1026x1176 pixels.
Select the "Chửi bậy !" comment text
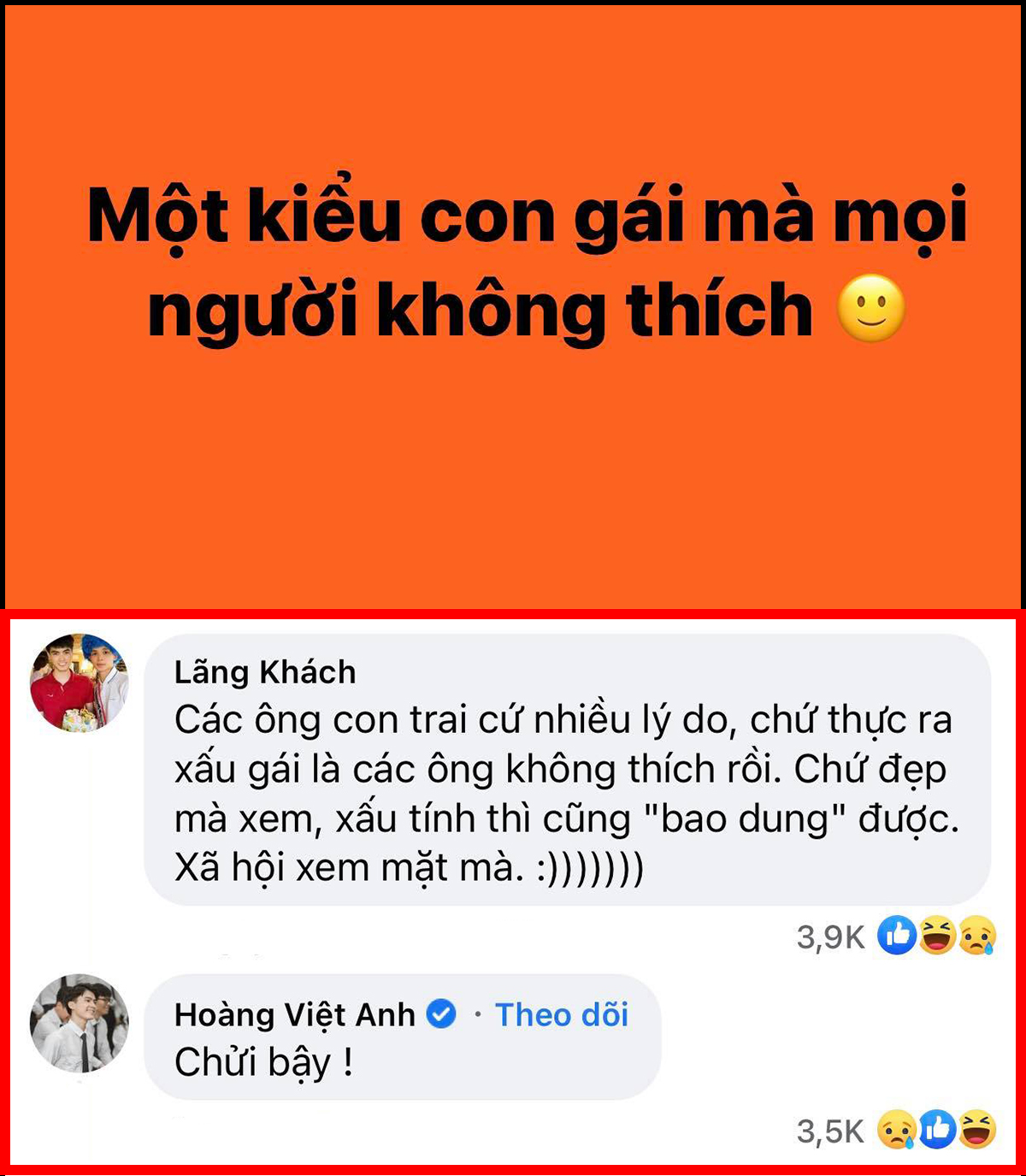263,1062
